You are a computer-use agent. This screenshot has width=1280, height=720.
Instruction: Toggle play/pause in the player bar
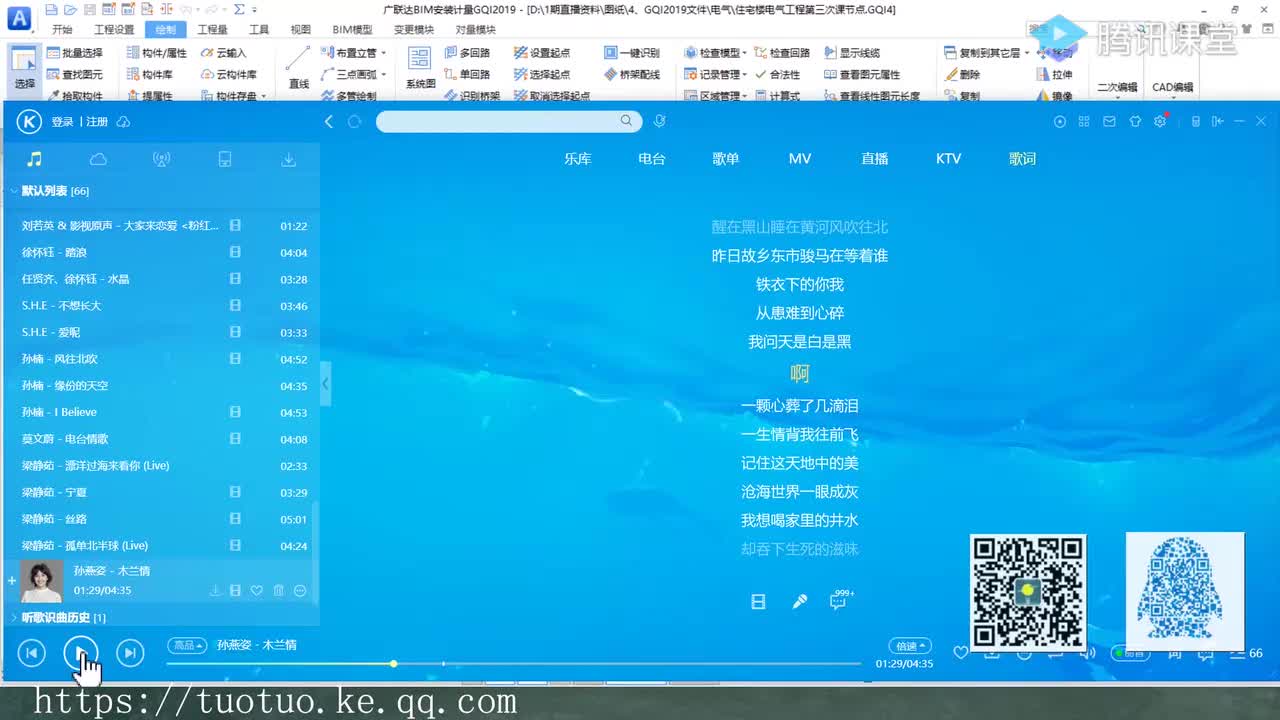click(81, 653)
